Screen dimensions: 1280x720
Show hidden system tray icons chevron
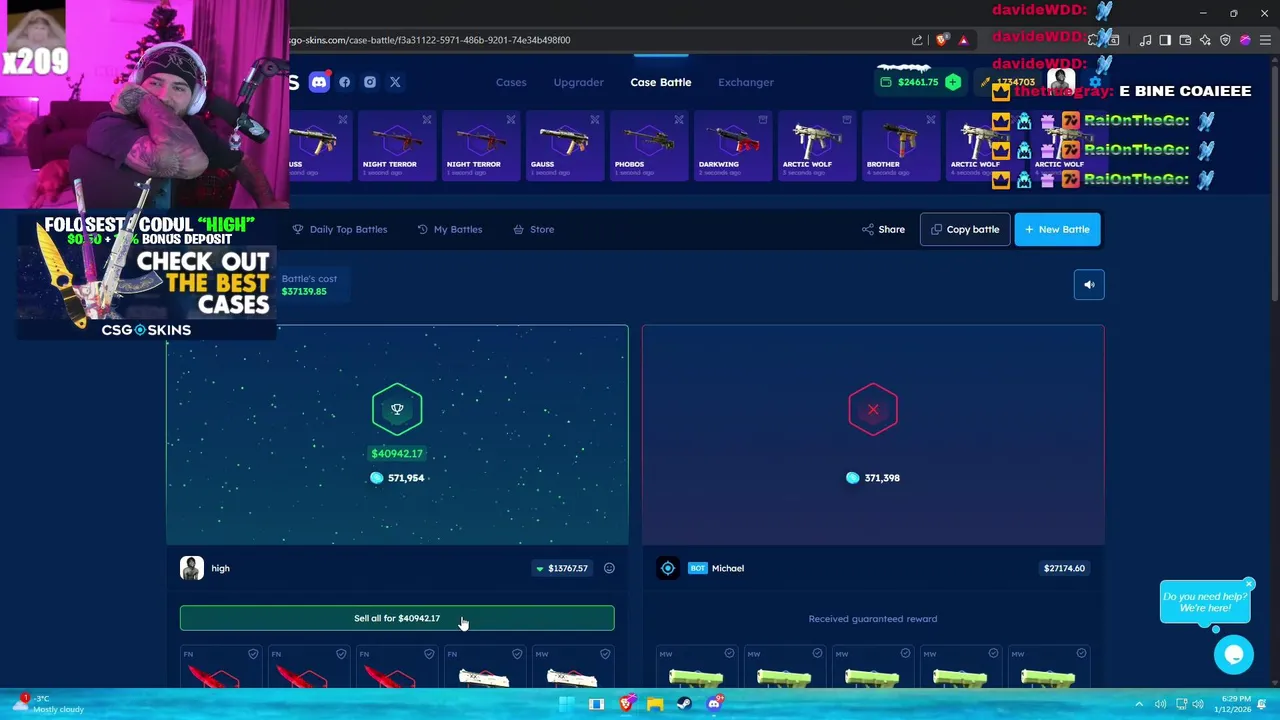1139,704
